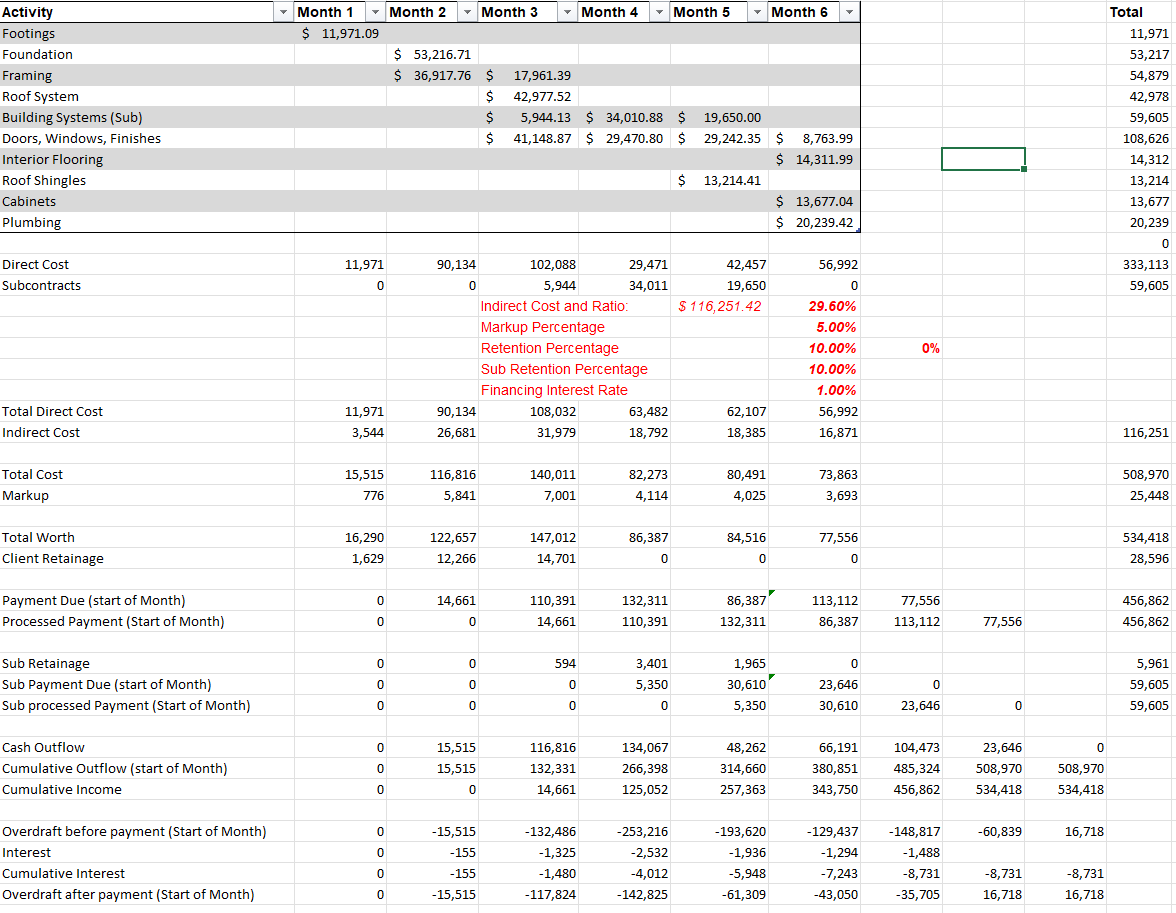Open the Month 5 filter dropdown
Screen dimensions: 1176x913
[758, 12]
